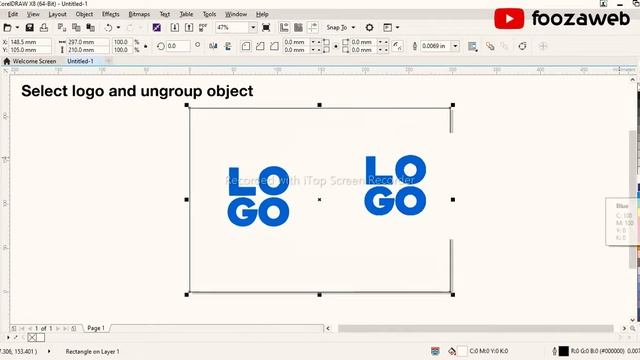The height and width of the screenshot is (360, 640).
Task: Click the Publish to PDF icon
Action: pyautogui.click(x=203, y=28)
